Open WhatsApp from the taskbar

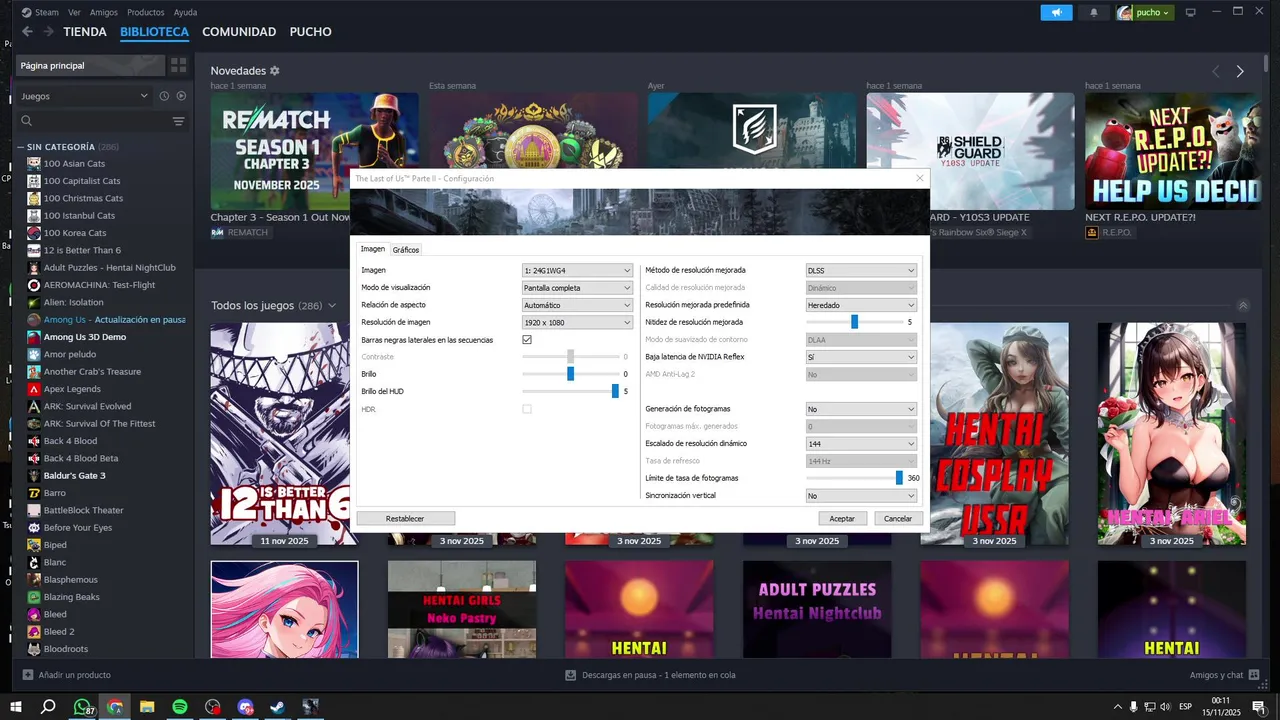pyautogui.click(x=82, y=707)
